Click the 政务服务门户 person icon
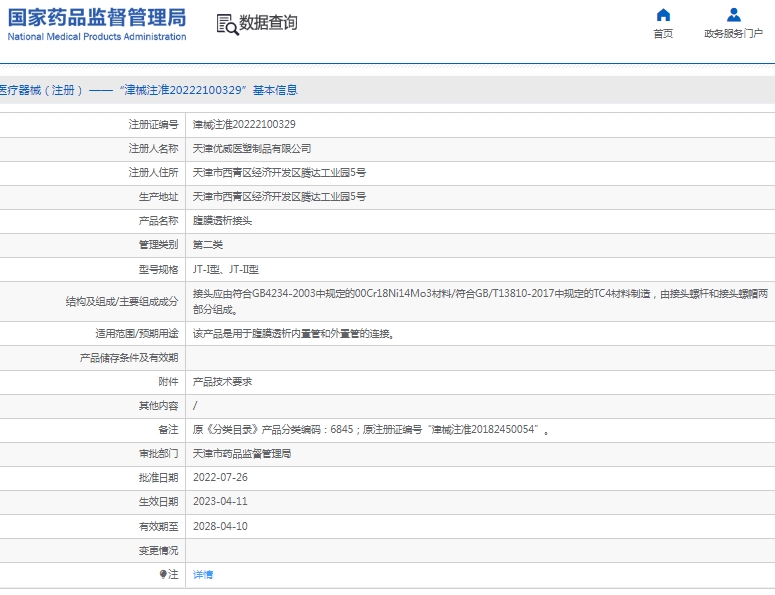Screen dimensions: 775x595 [x=733, y=15]
